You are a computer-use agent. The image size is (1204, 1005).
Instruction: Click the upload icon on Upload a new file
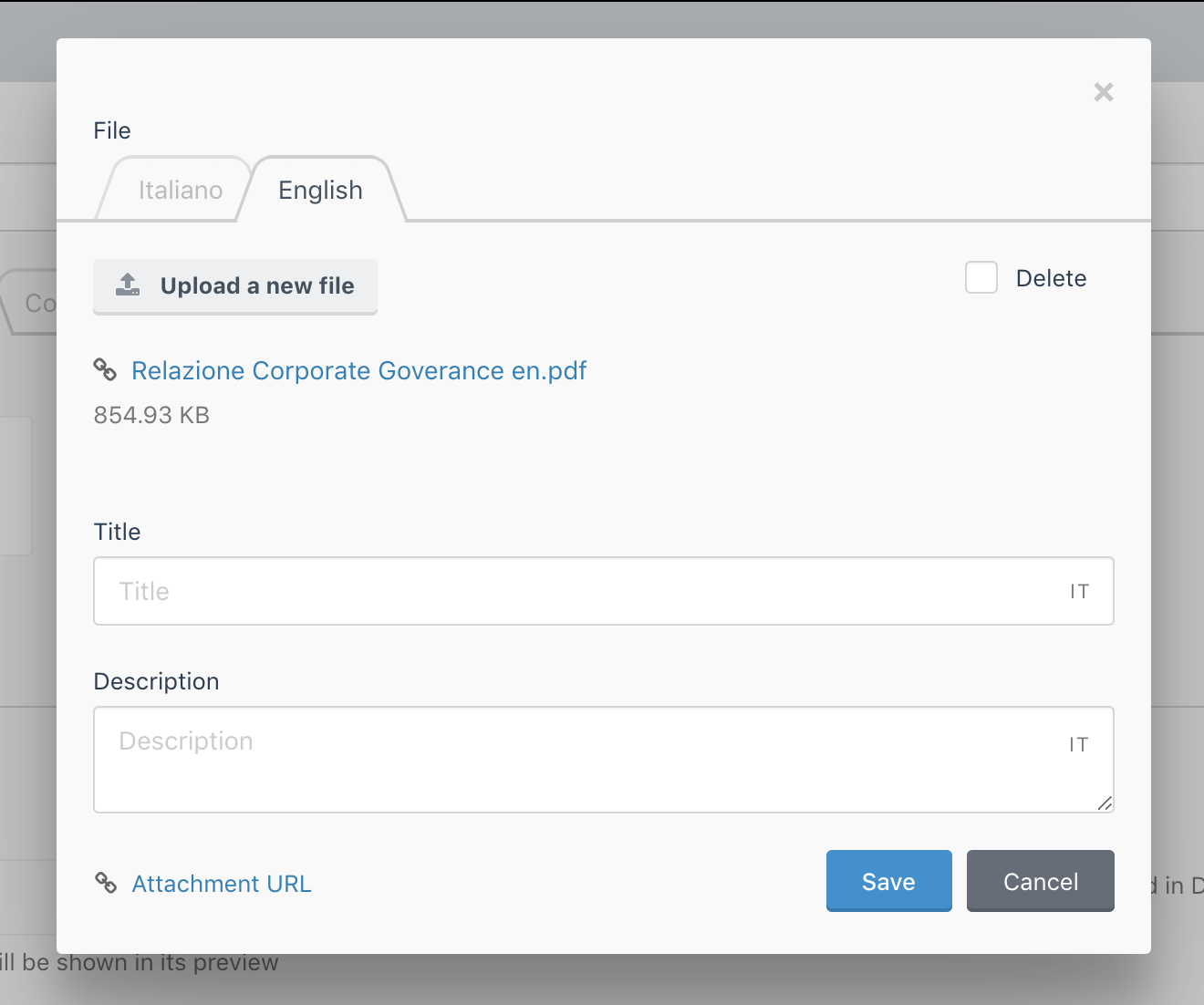[x=127, y=285]
